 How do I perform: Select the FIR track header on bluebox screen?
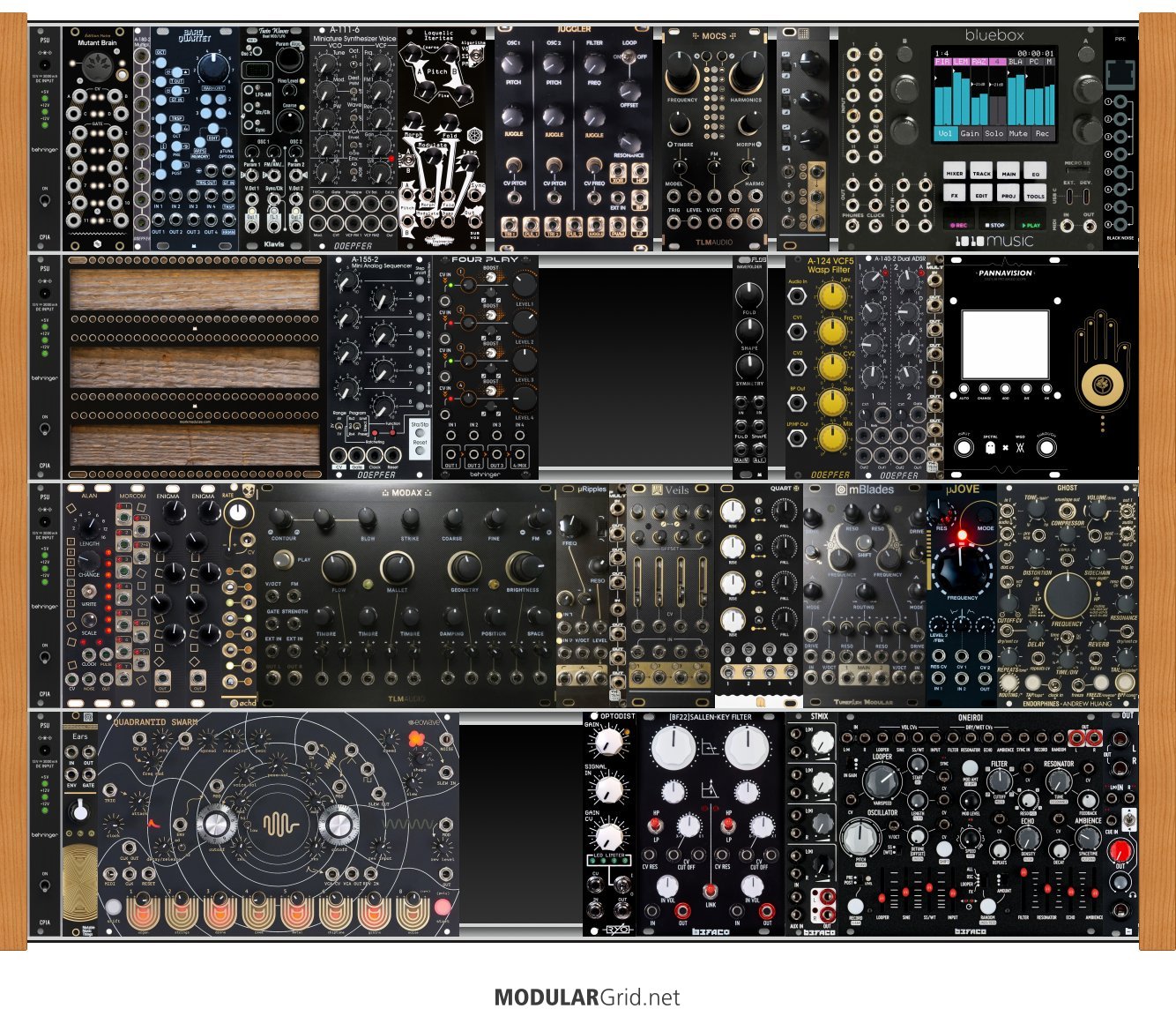[942, 63]
